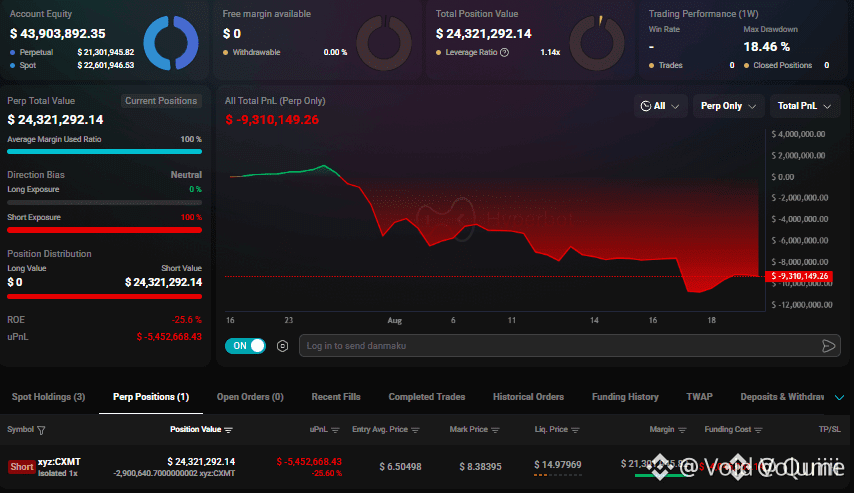Switch to Recent Fills tab
The image size is (854, 493).
pyautogui.click(x=336, y=397)
